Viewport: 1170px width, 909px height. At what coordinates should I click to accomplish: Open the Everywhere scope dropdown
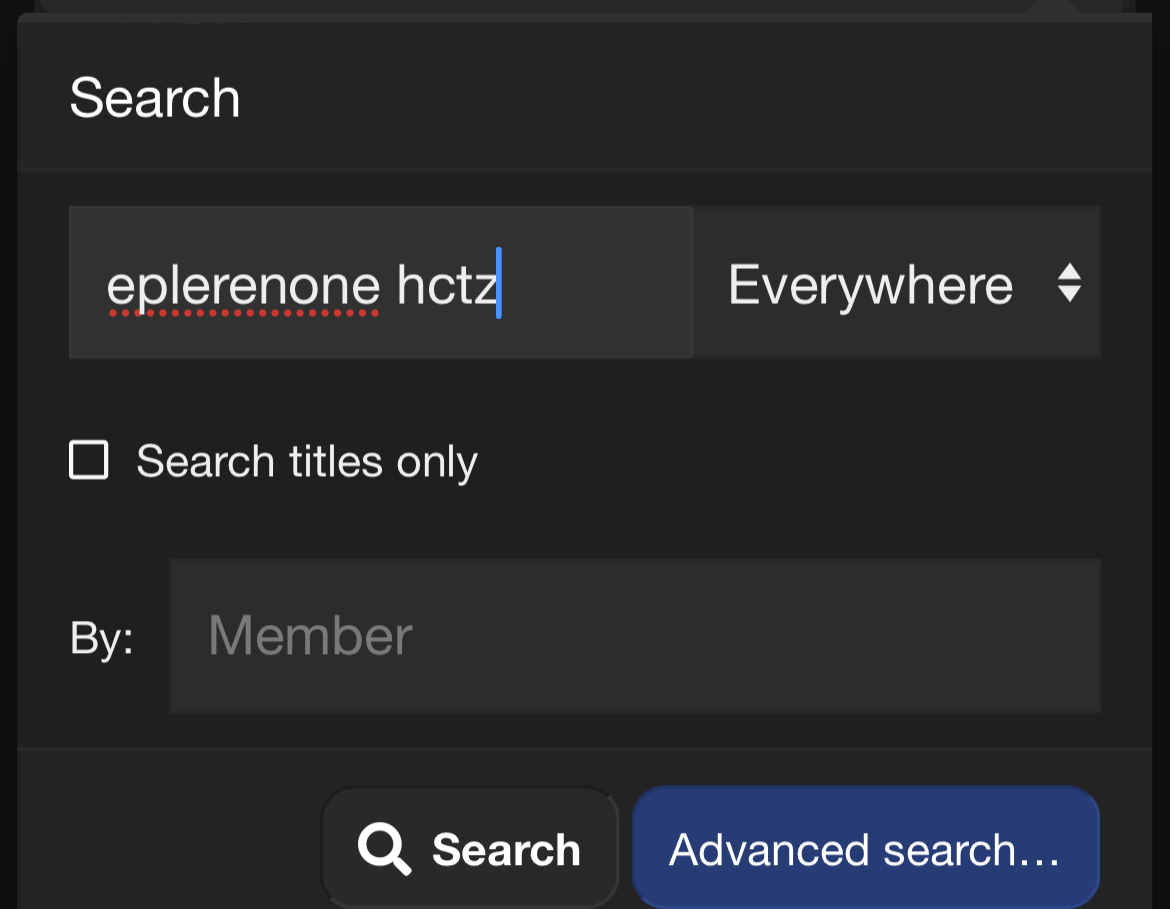896,283
